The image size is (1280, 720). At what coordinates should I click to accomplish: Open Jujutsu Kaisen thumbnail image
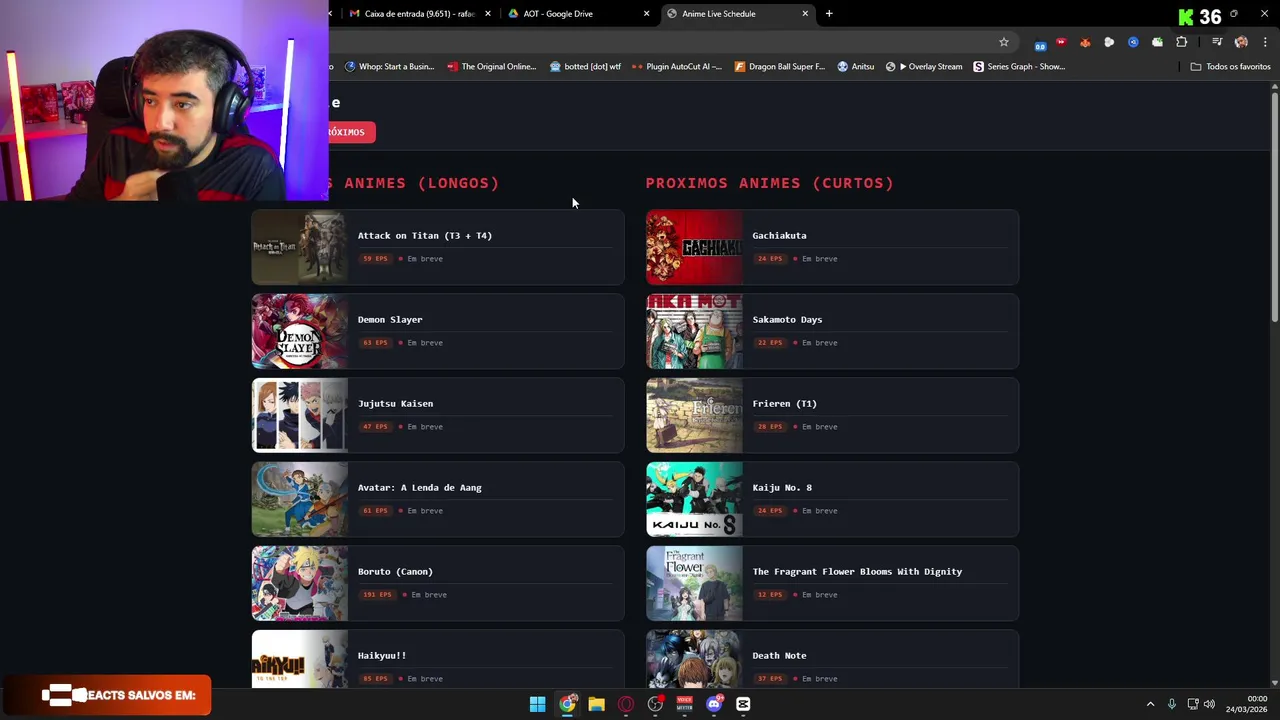[x=299, y=415]
